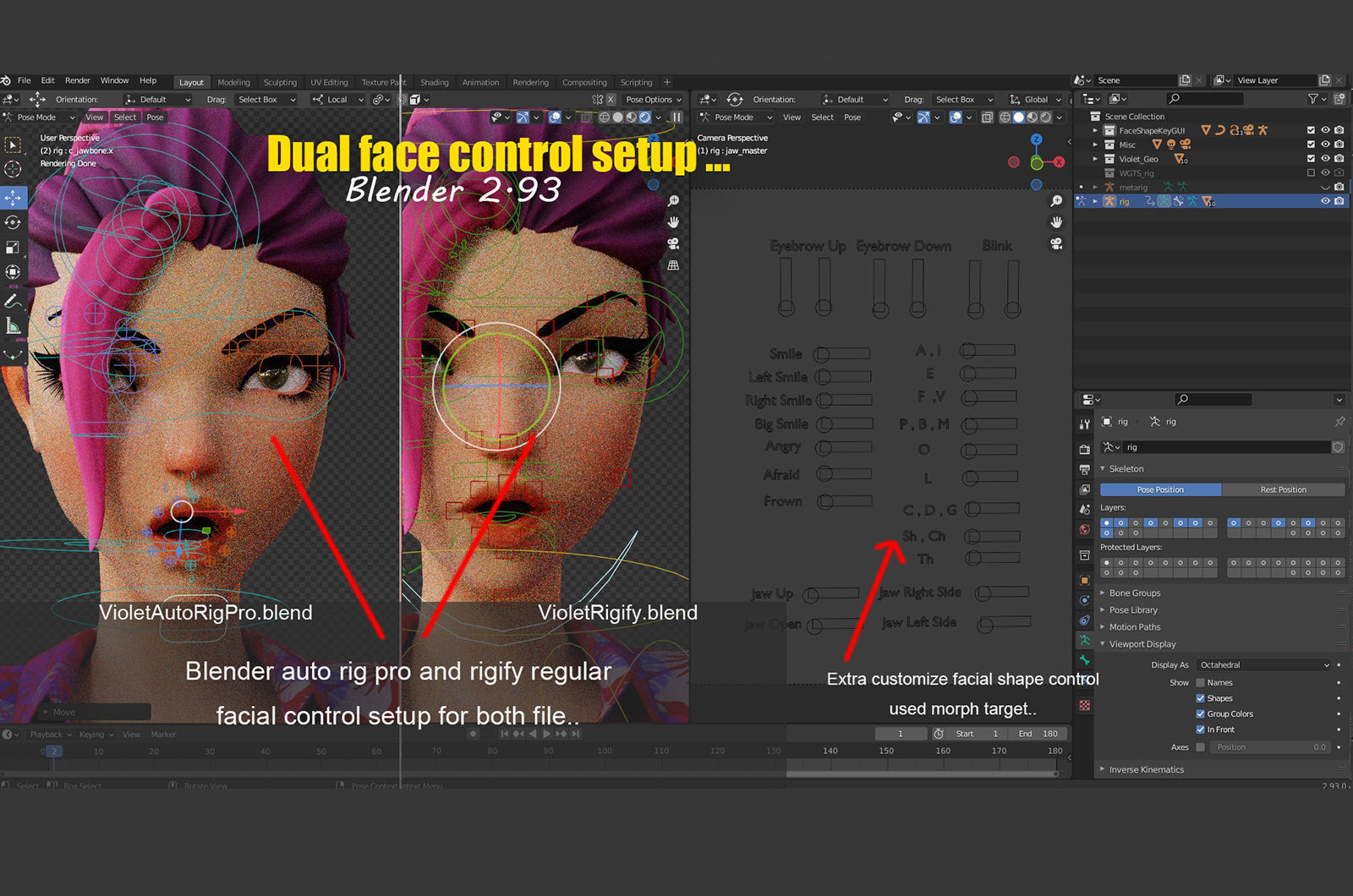
Task: Select the Annotate pencil tool
Action: tap(13, 301)
